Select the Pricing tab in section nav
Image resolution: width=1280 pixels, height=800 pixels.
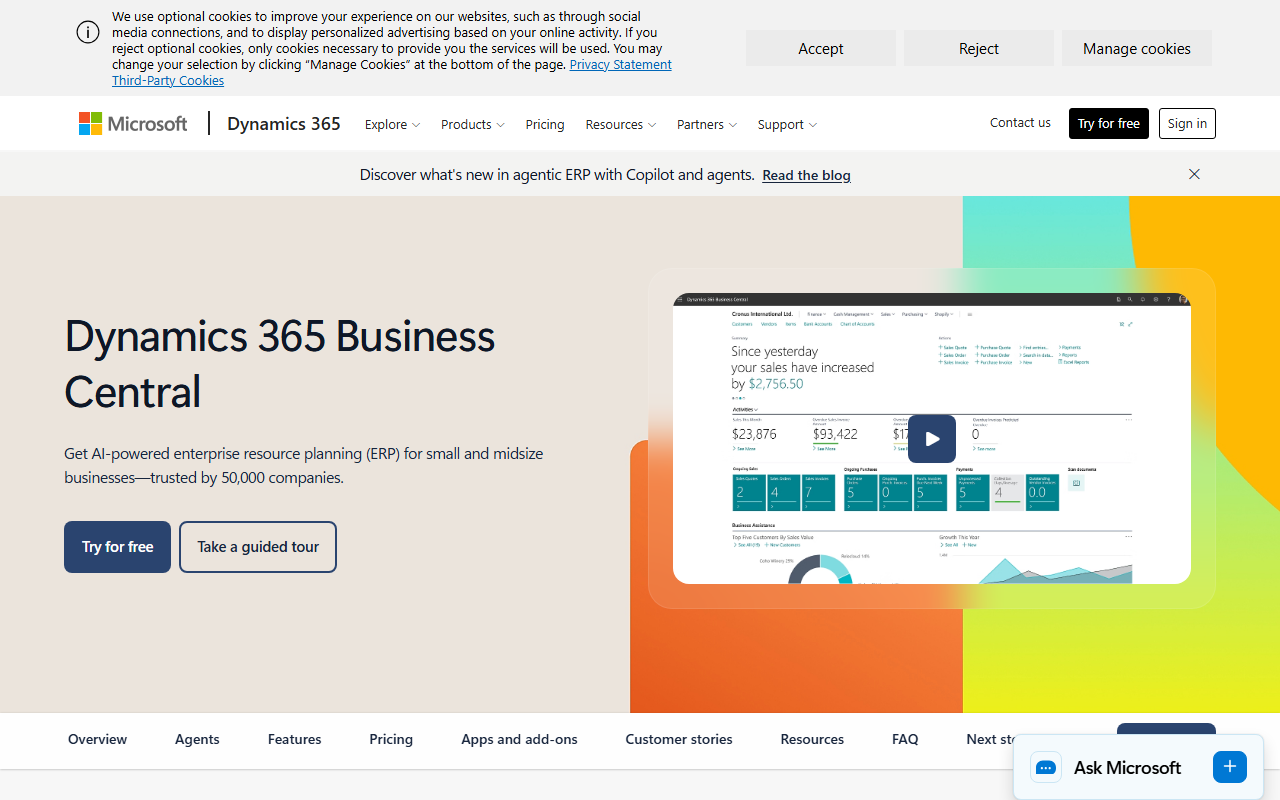(x=391, y=739)
